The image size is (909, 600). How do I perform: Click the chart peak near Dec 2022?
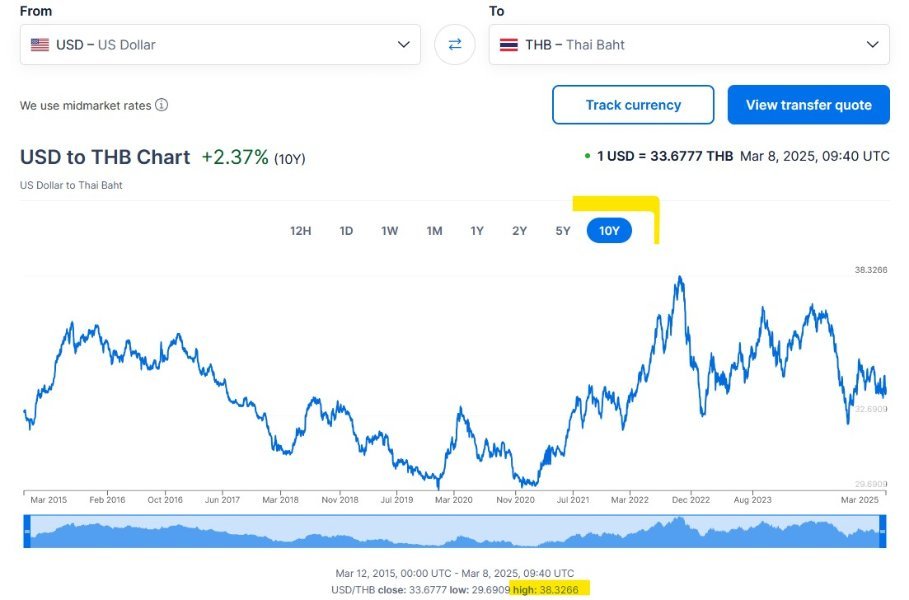click(x=680, y=278)
